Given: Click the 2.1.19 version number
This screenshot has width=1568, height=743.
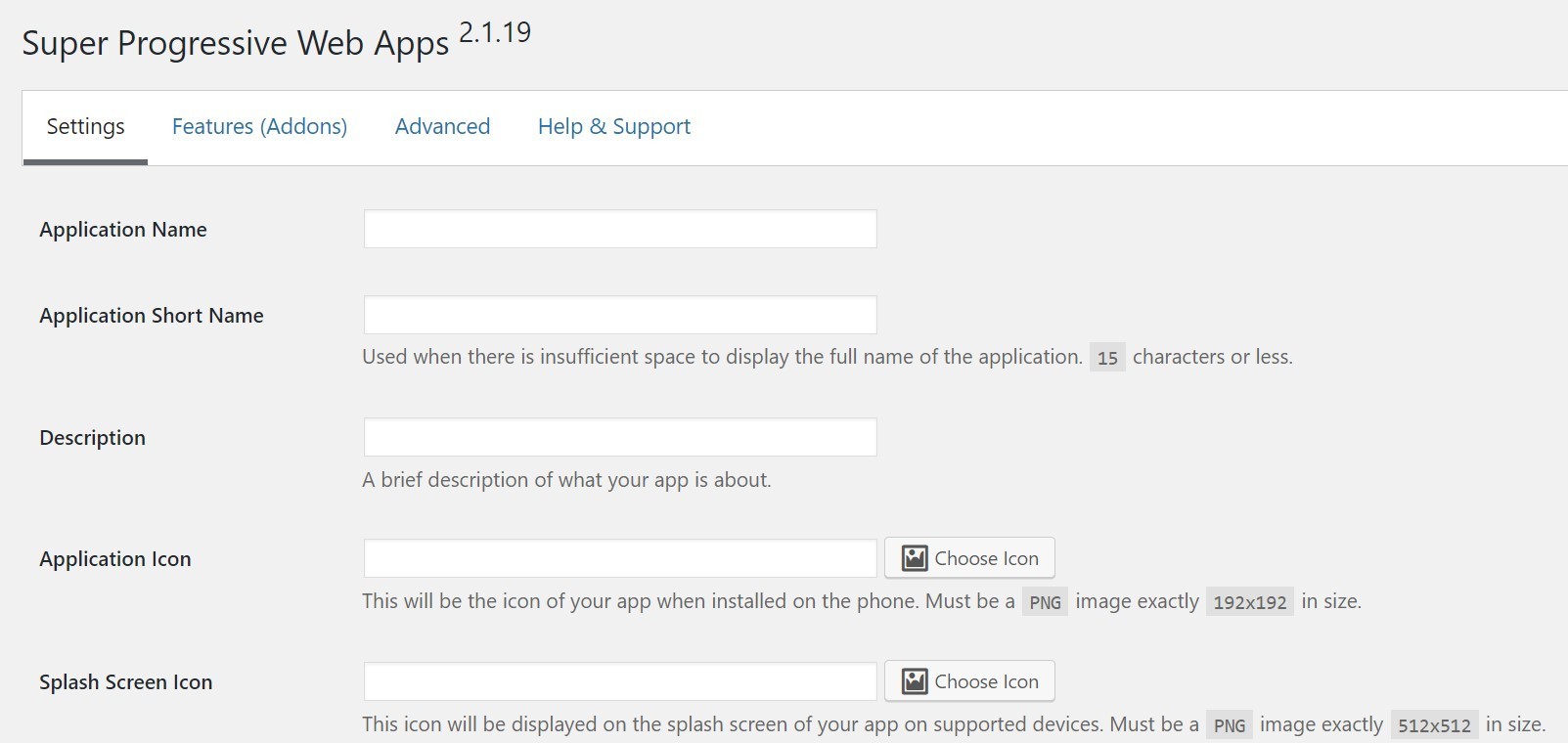Looking at the screenshot, I should point(495,32).
